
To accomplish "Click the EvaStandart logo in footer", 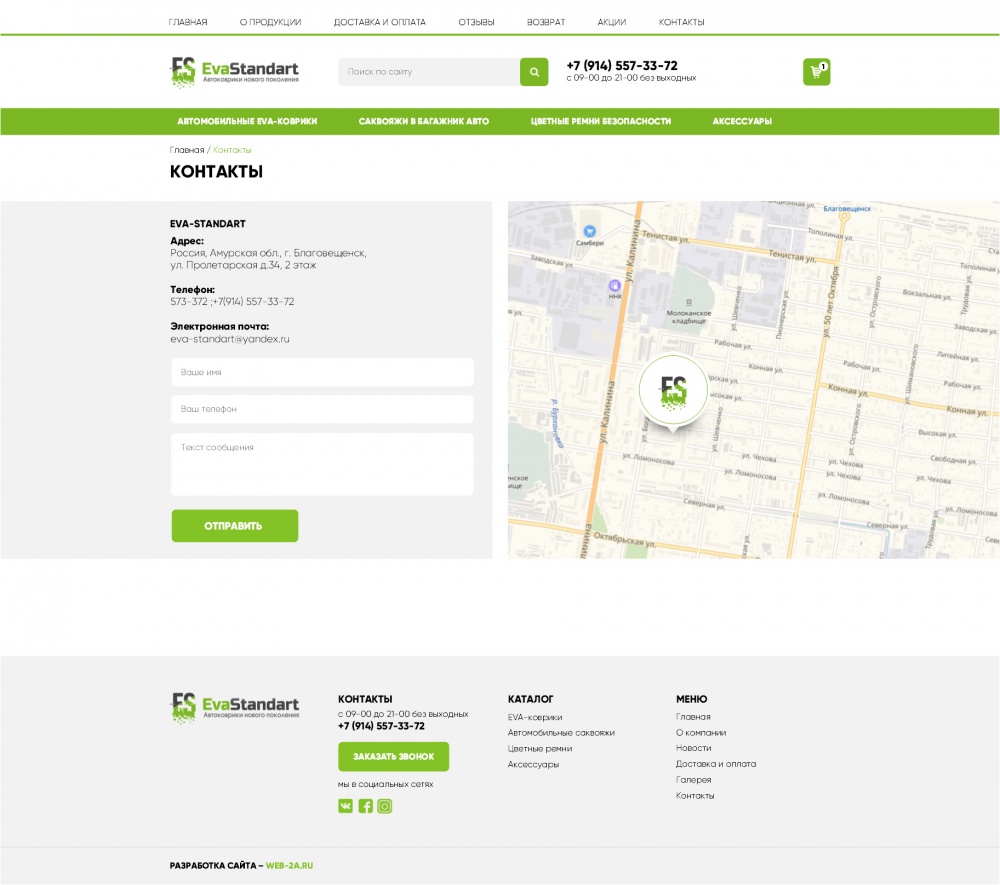I will coord(234,706).
